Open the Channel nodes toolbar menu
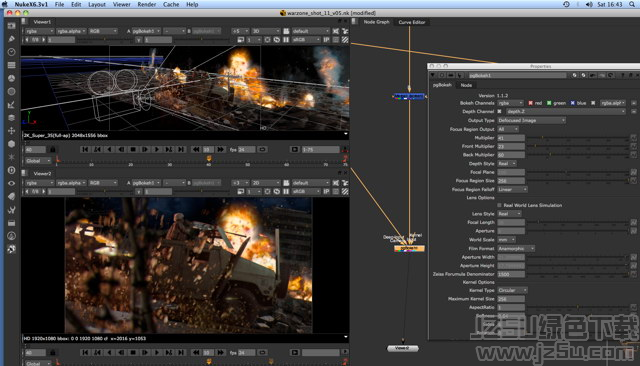 click(11, 65)
